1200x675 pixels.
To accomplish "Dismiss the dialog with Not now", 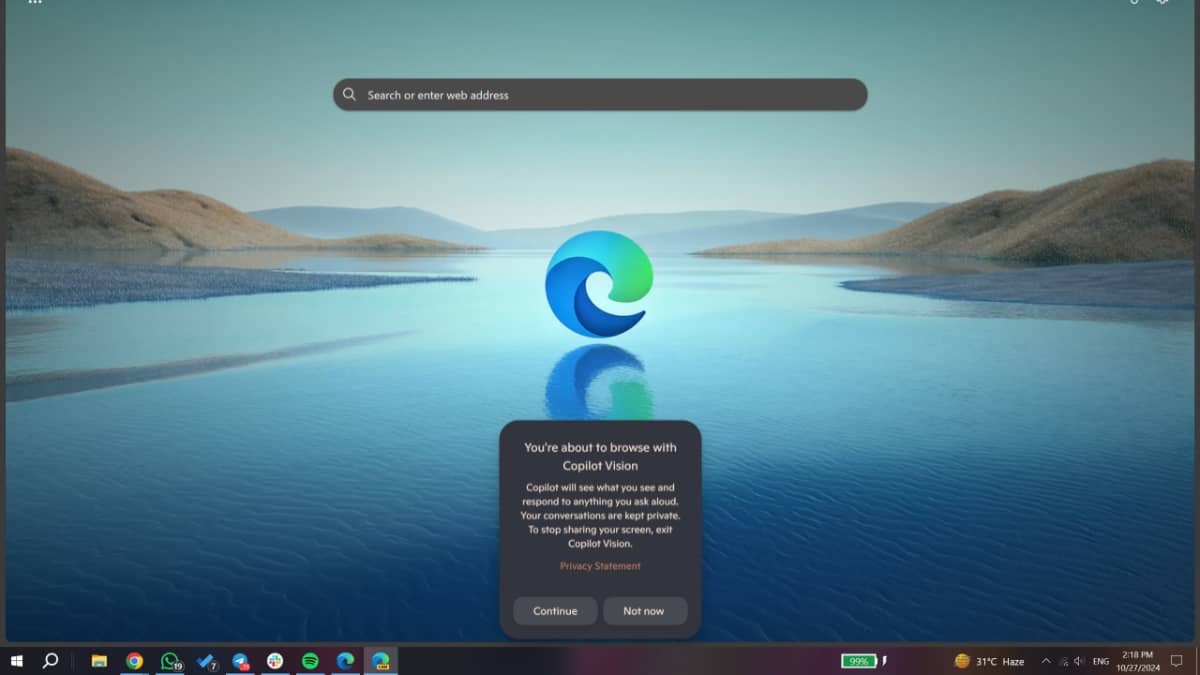I will click(644, 611).
